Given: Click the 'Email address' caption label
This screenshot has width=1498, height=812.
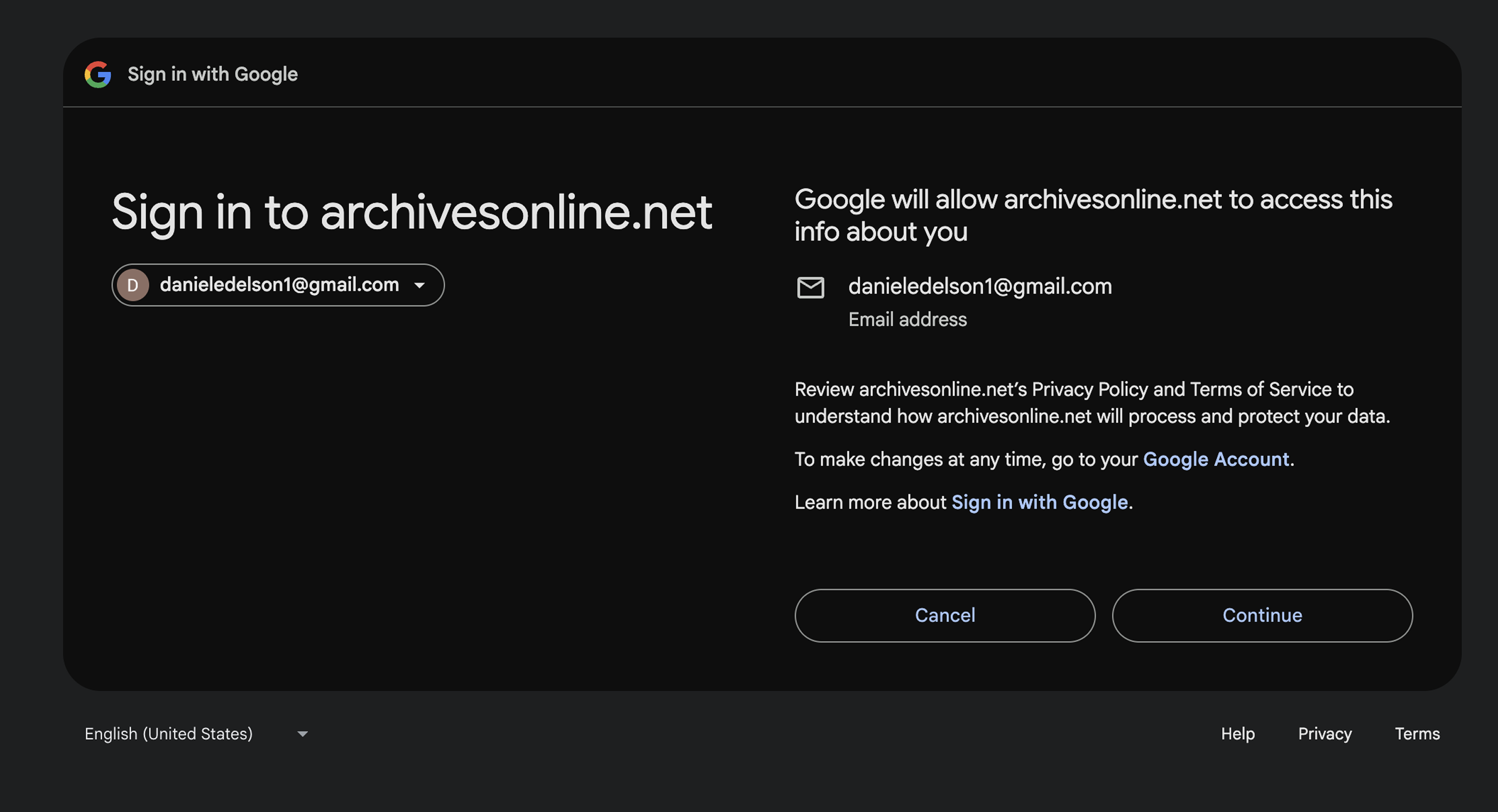Looking at the screenshot, I should 907,320.
